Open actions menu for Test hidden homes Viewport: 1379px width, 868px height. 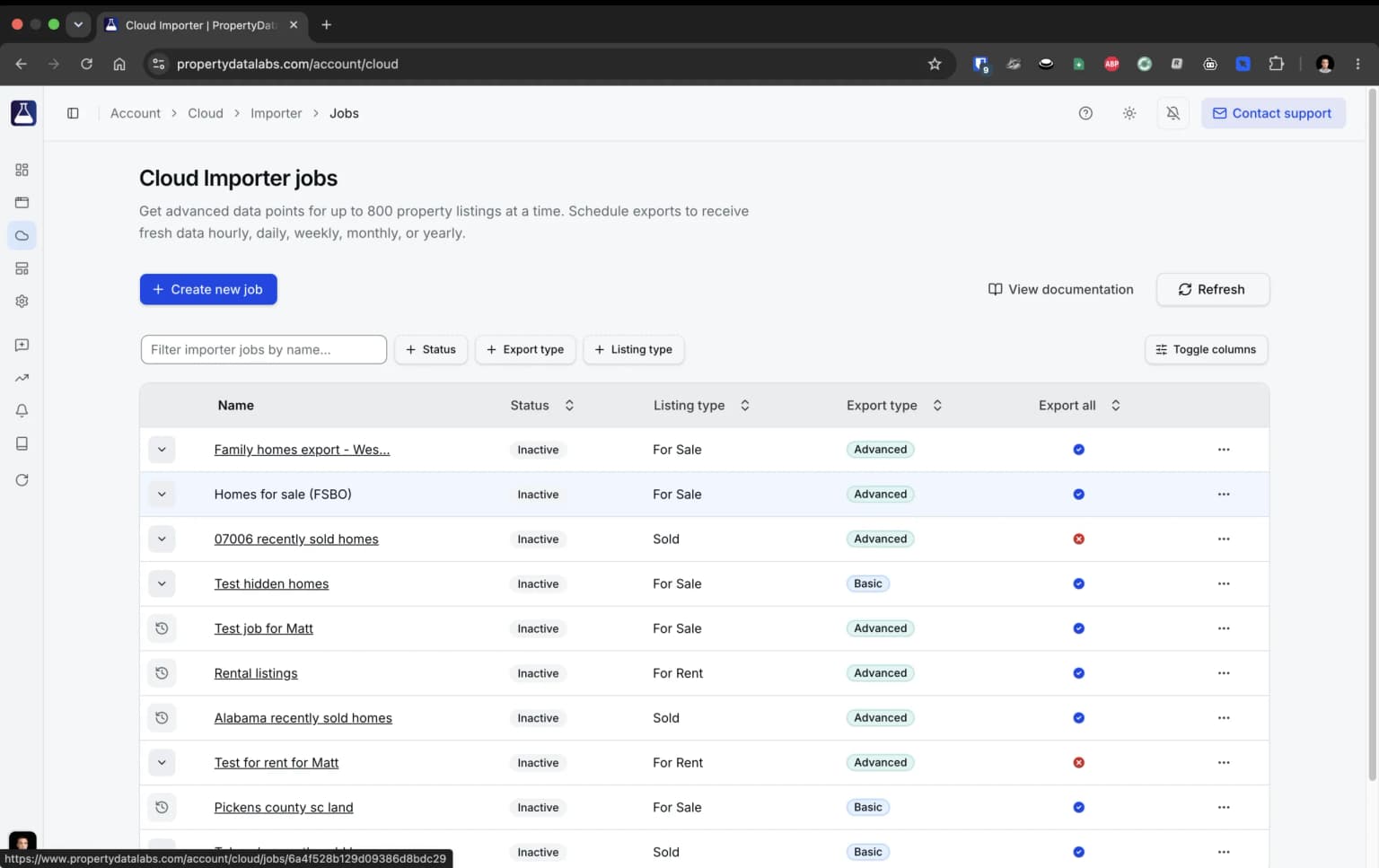coord(1224,583)
